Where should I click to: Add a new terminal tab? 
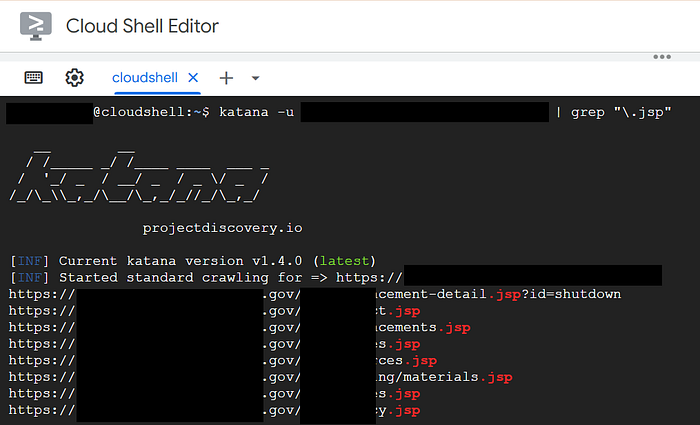point(226,78)
